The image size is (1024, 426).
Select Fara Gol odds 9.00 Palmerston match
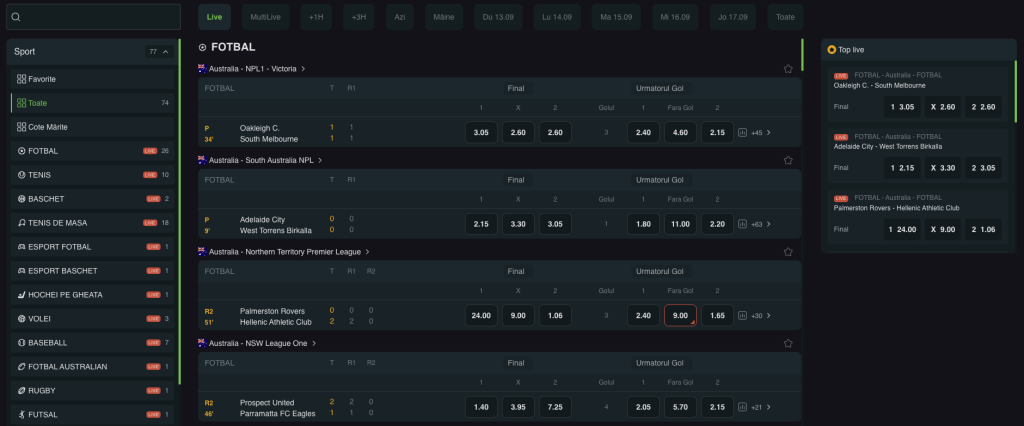(680, 316)
